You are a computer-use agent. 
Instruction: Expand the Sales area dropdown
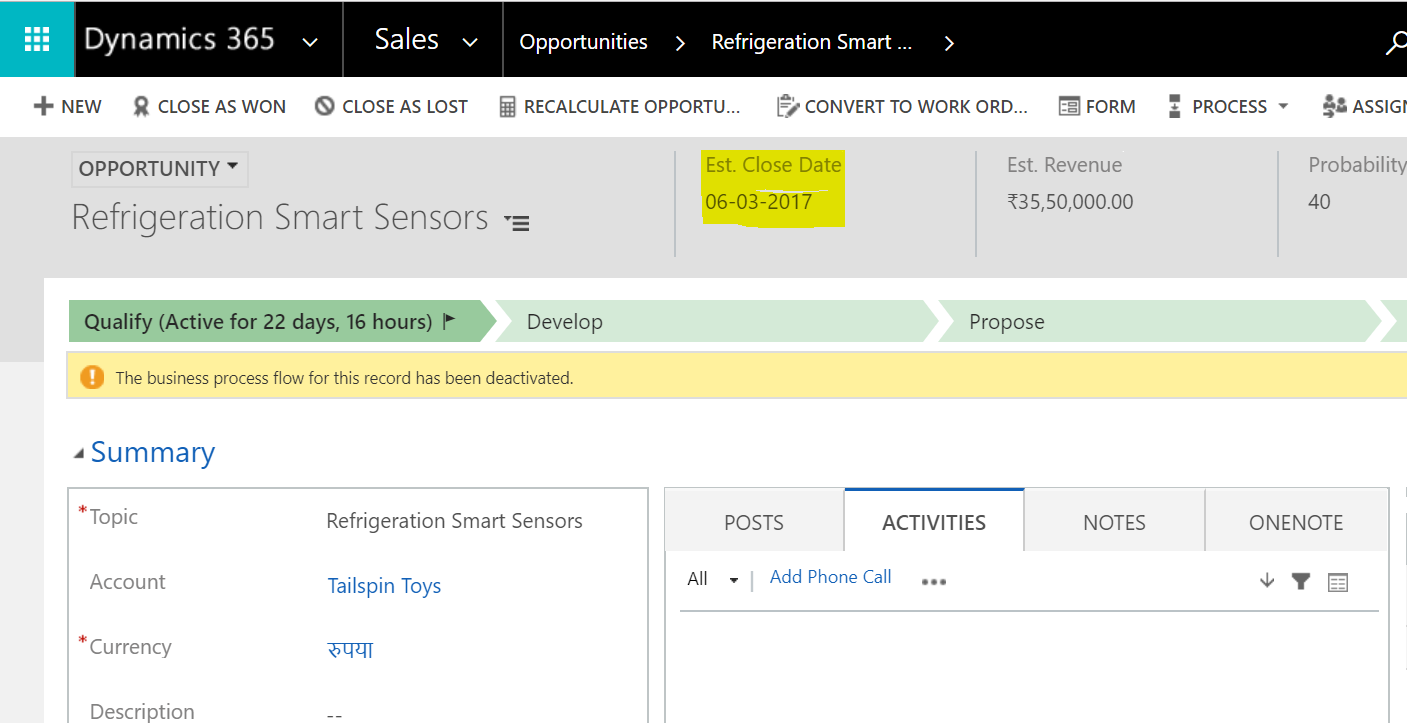tap(469, 42)
